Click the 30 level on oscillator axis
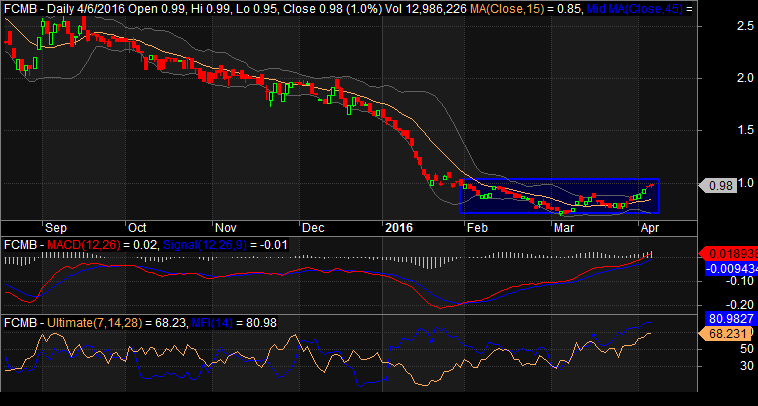The height and width of the screenshot is (406, 758). coord(747,366)
